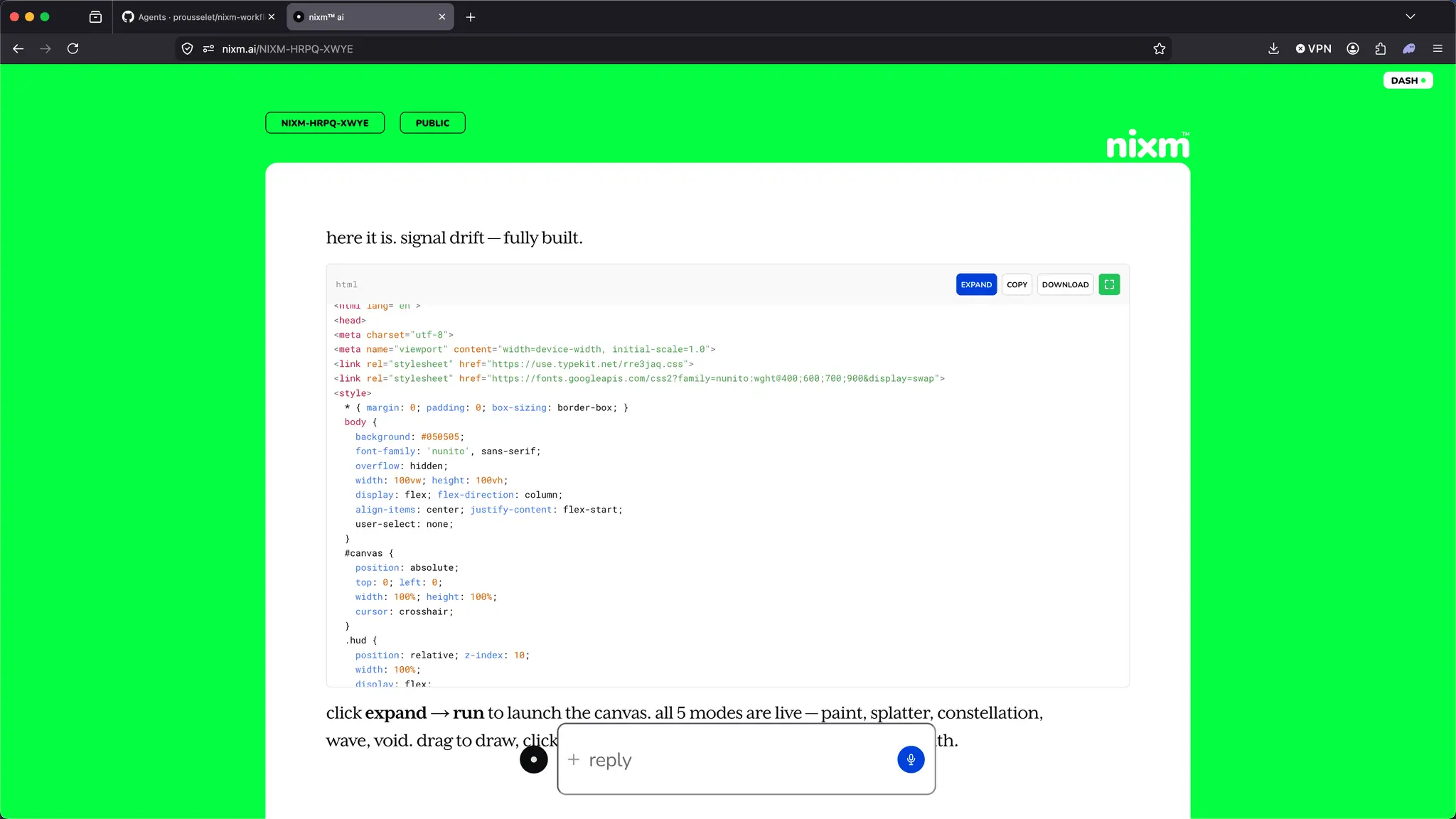The image size is (1456, 819).
Task: Click the browser forward arrow
Action: (45, 48)
